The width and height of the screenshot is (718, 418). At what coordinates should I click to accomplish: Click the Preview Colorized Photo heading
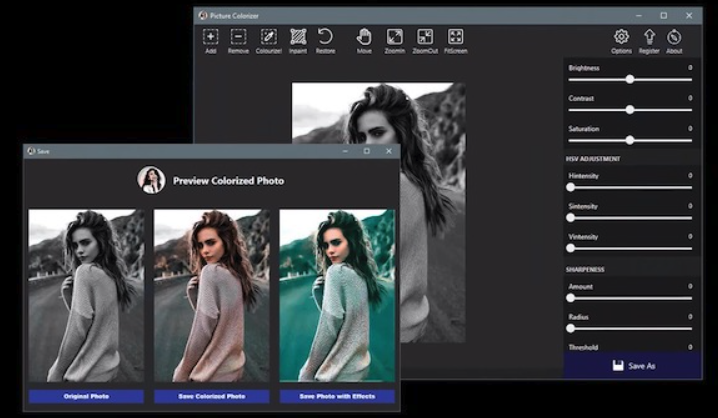coord(228,181)
